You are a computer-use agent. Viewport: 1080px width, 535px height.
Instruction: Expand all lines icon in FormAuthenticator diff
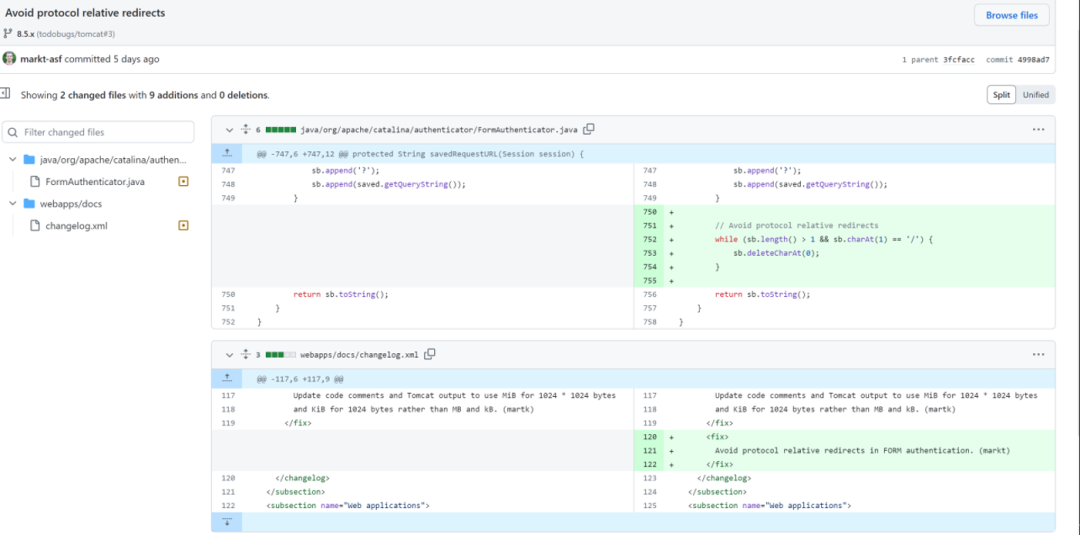tap(245, 129)
